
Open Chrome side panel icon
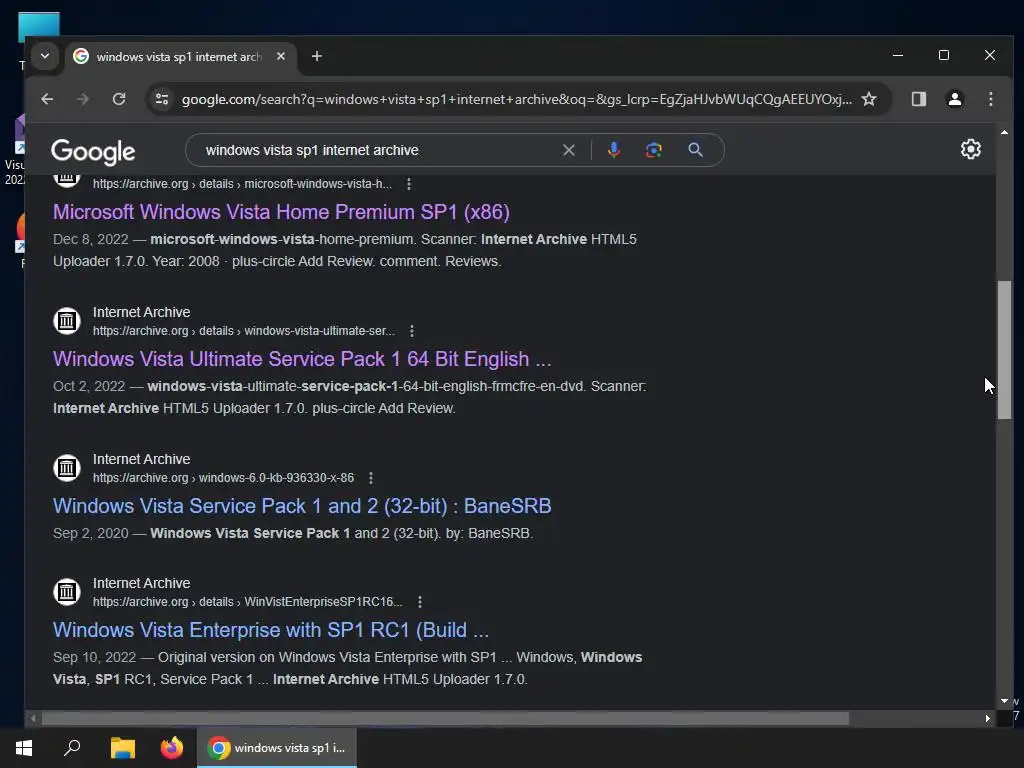click(919, 99)
